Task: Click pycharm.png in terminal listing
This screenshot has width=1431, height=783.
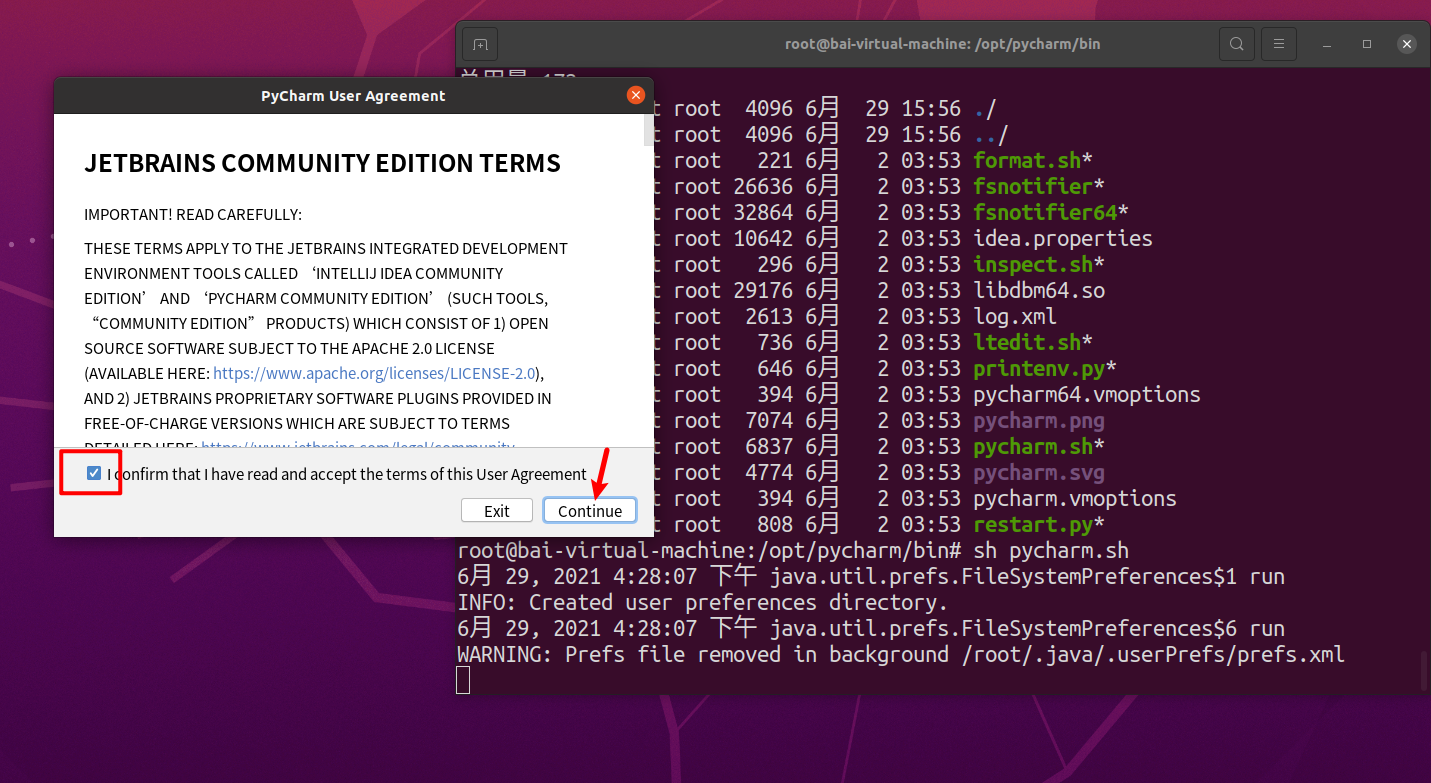Action: coord(1039,420)
